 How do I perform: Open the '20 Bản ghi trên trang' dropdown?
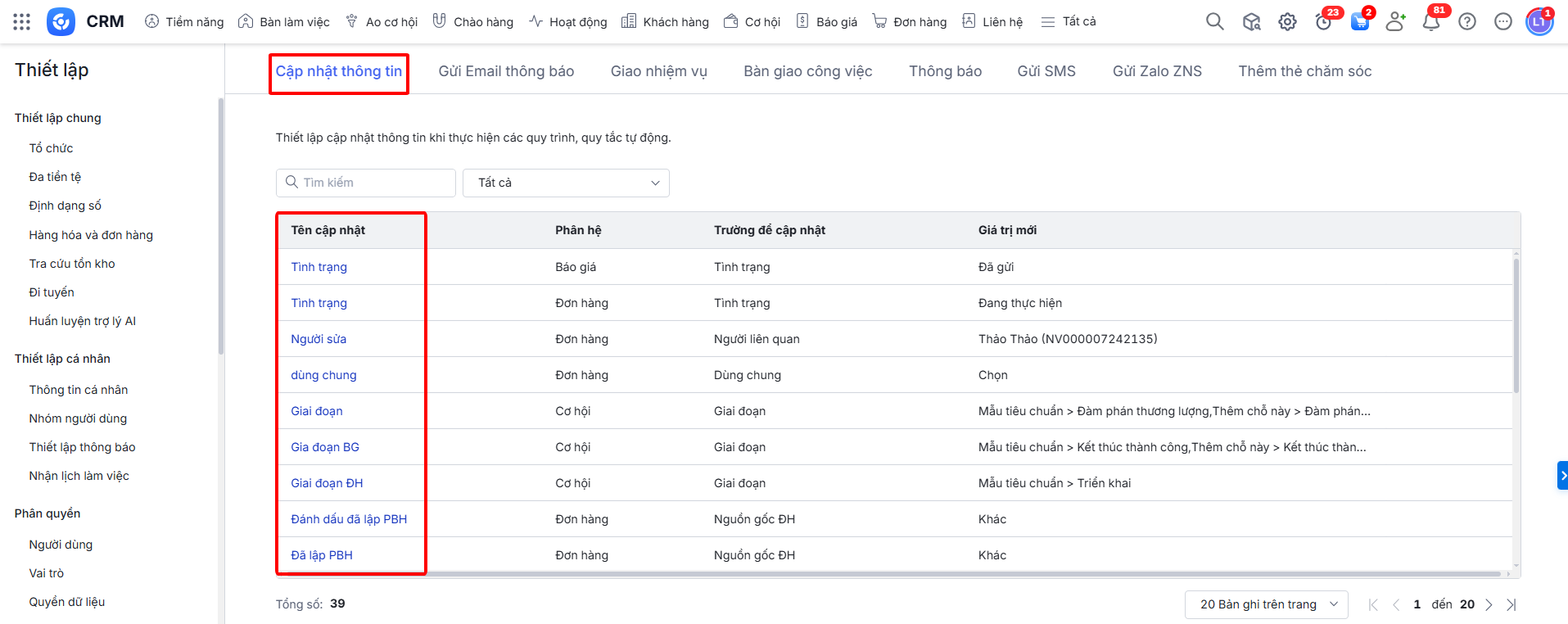pyautogui.click(x=1266, y=604)
